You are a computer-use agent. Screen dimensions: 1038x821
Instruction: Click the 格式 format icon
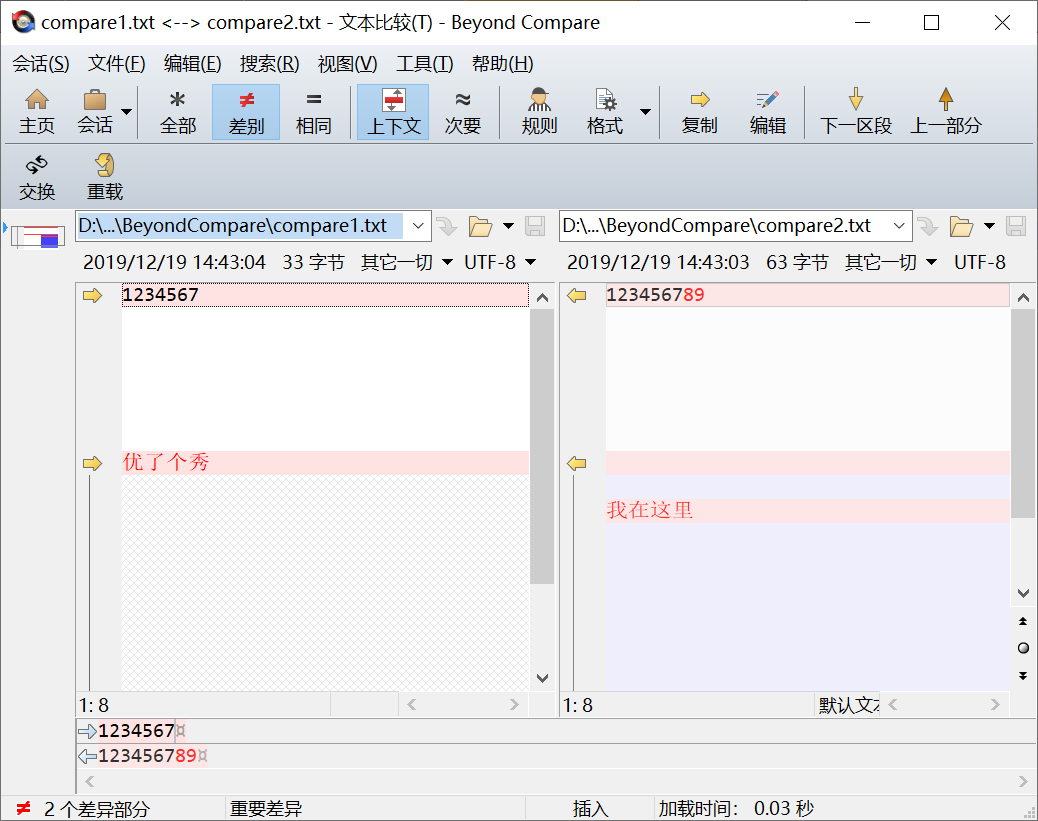(605, 110)
